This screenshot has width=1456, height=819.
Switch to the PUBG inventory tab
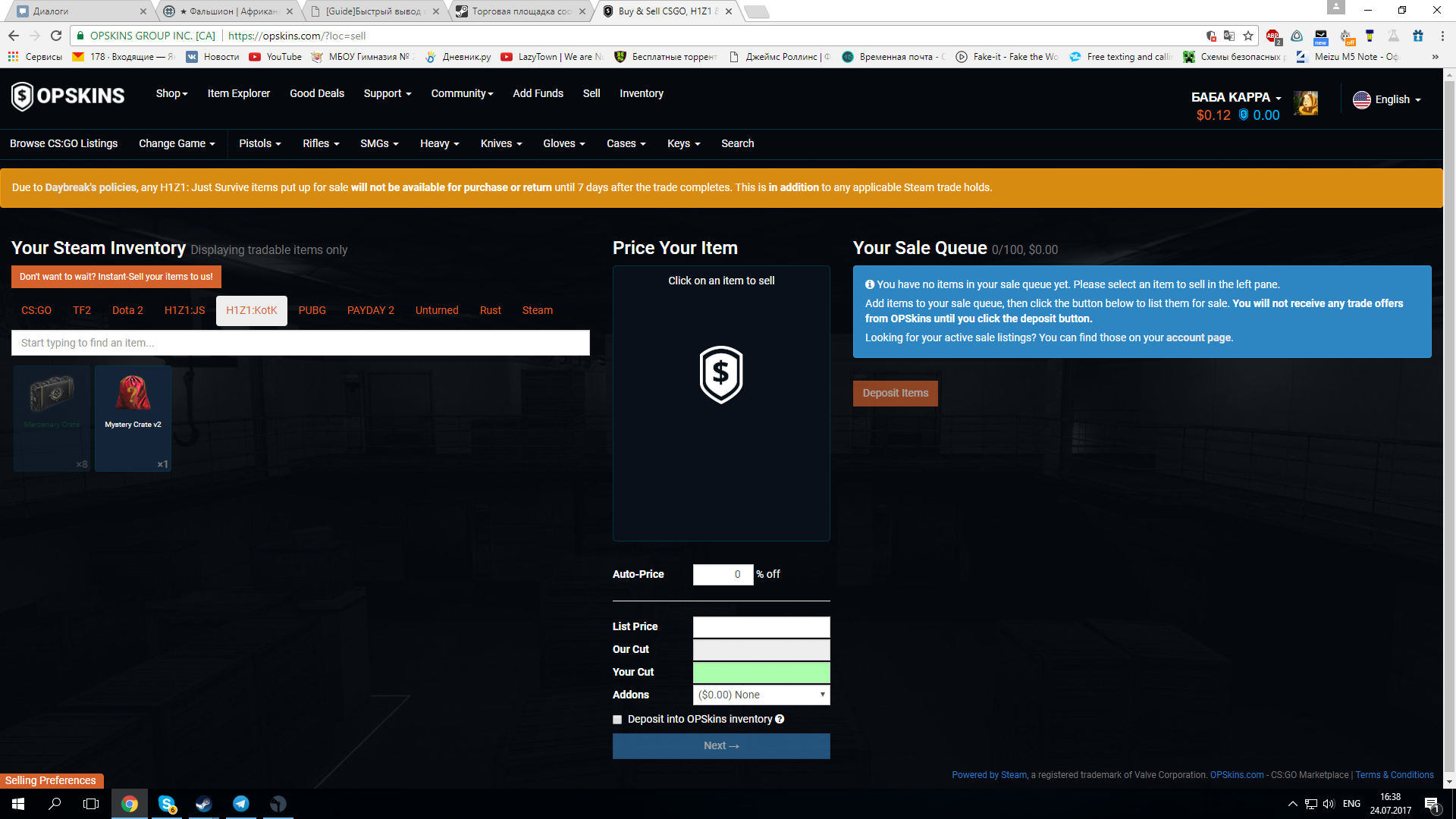click(x=312, y=310)
